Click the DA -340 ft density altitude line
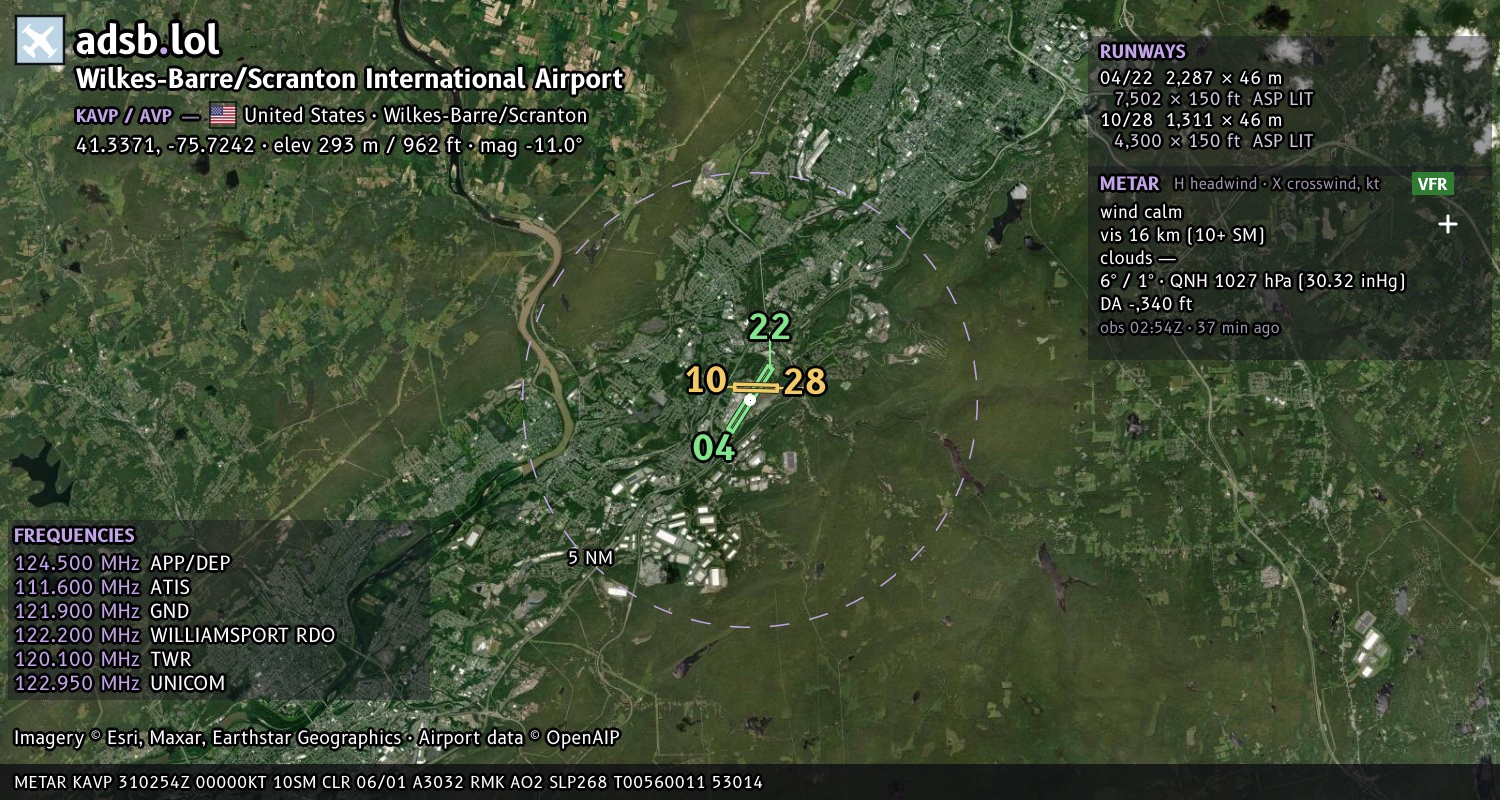The height and width of the screenshot is (800, 1500). (x=1147, y=304)
